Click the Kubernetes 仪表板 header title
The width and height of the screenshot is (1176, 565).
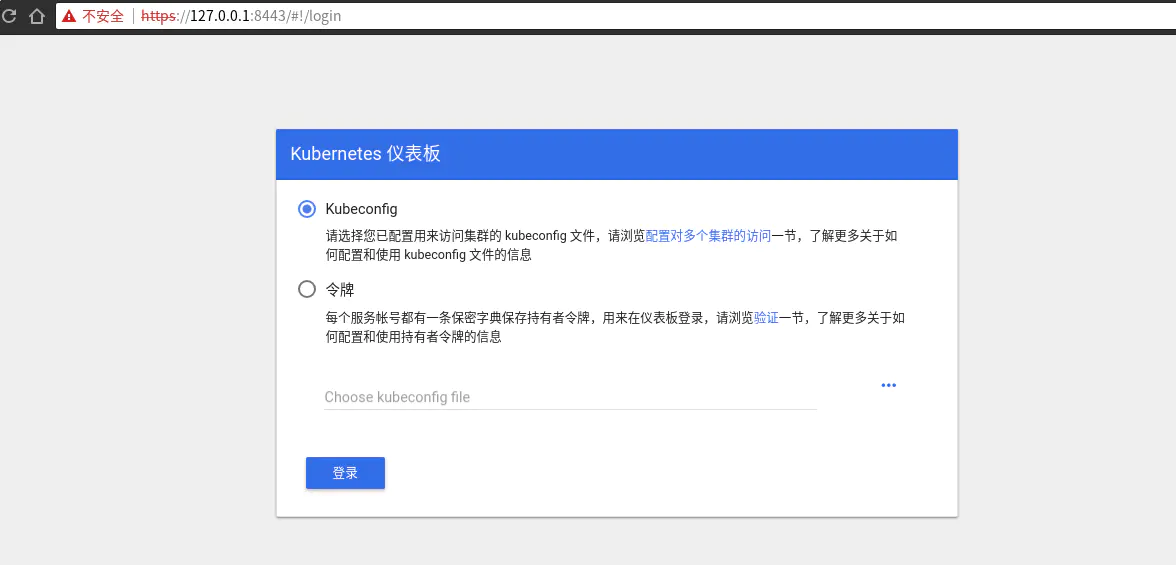(365, 154)
